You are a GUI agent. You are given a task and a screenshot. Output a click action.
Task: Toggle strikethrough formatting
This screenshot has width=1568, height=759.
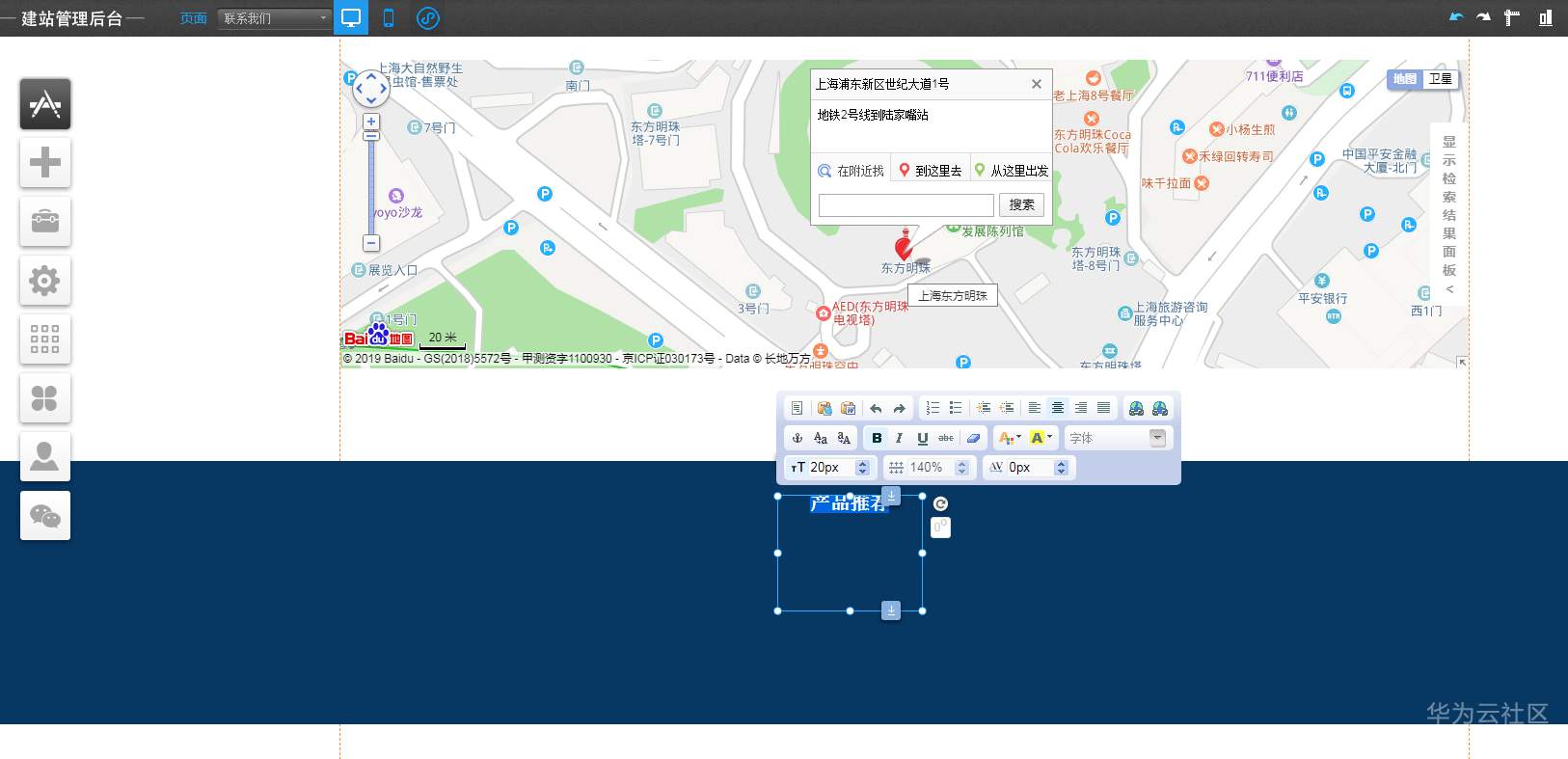[x=946, y=438]
